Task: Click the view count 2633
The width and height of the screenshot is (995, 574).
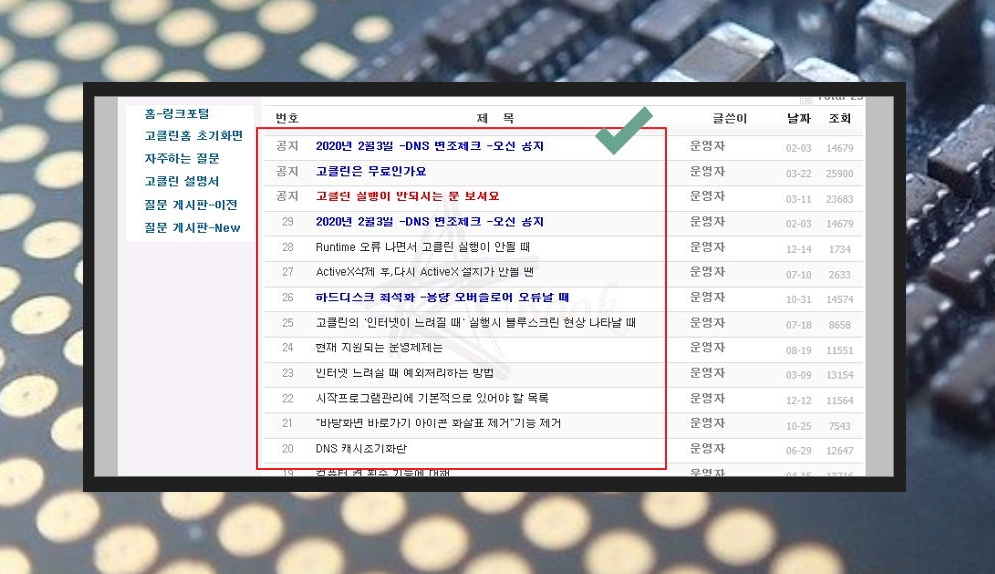Action: click(840, 275)
